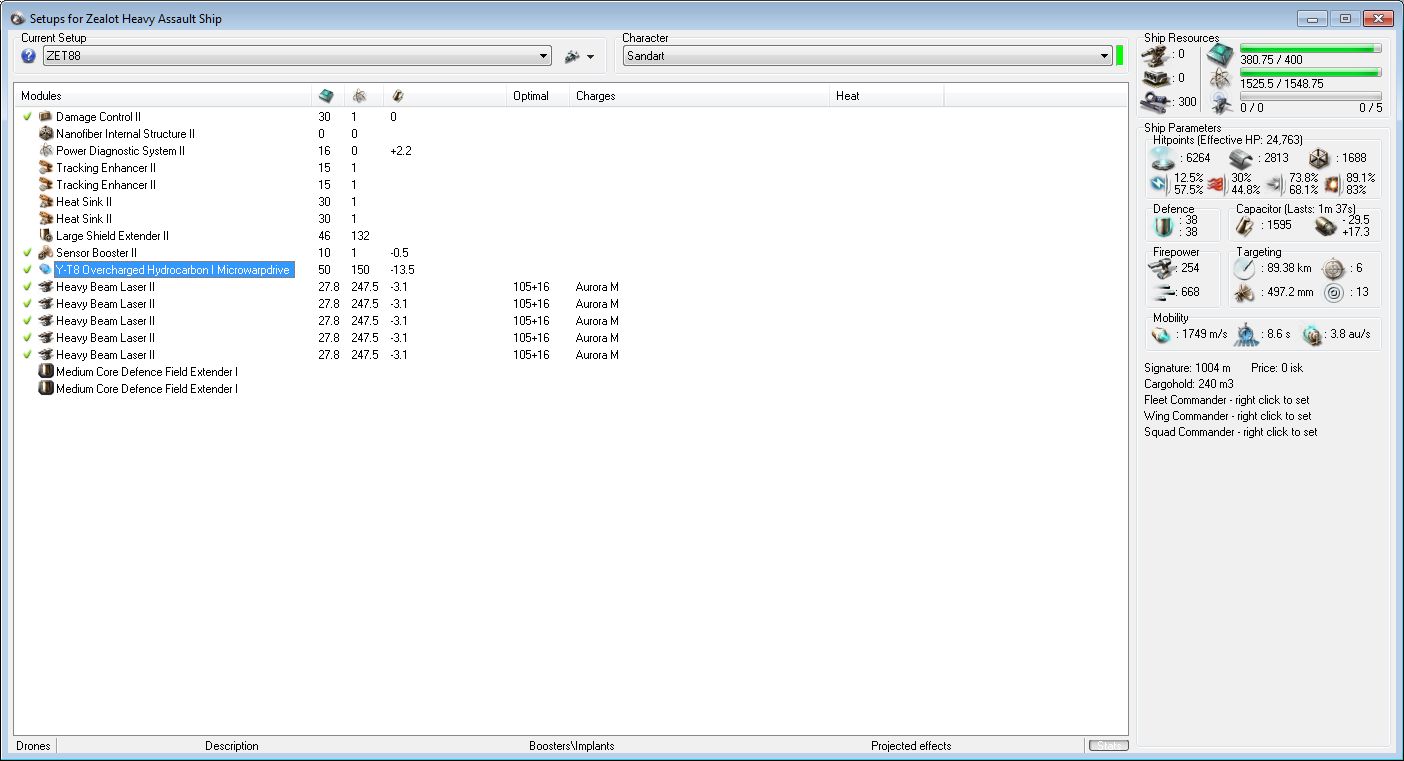Sort by the capacitor column icon header
The width and height of the screenshot is (1404, 761).
(x=397, y=96)
